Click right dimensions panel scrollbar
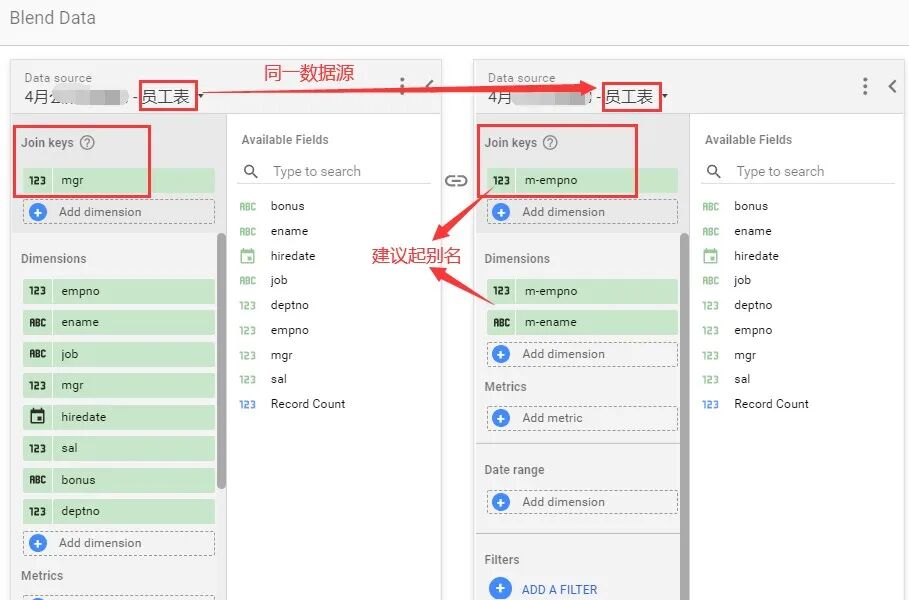The width and height of the screenshot is (909, 600). 684,416
